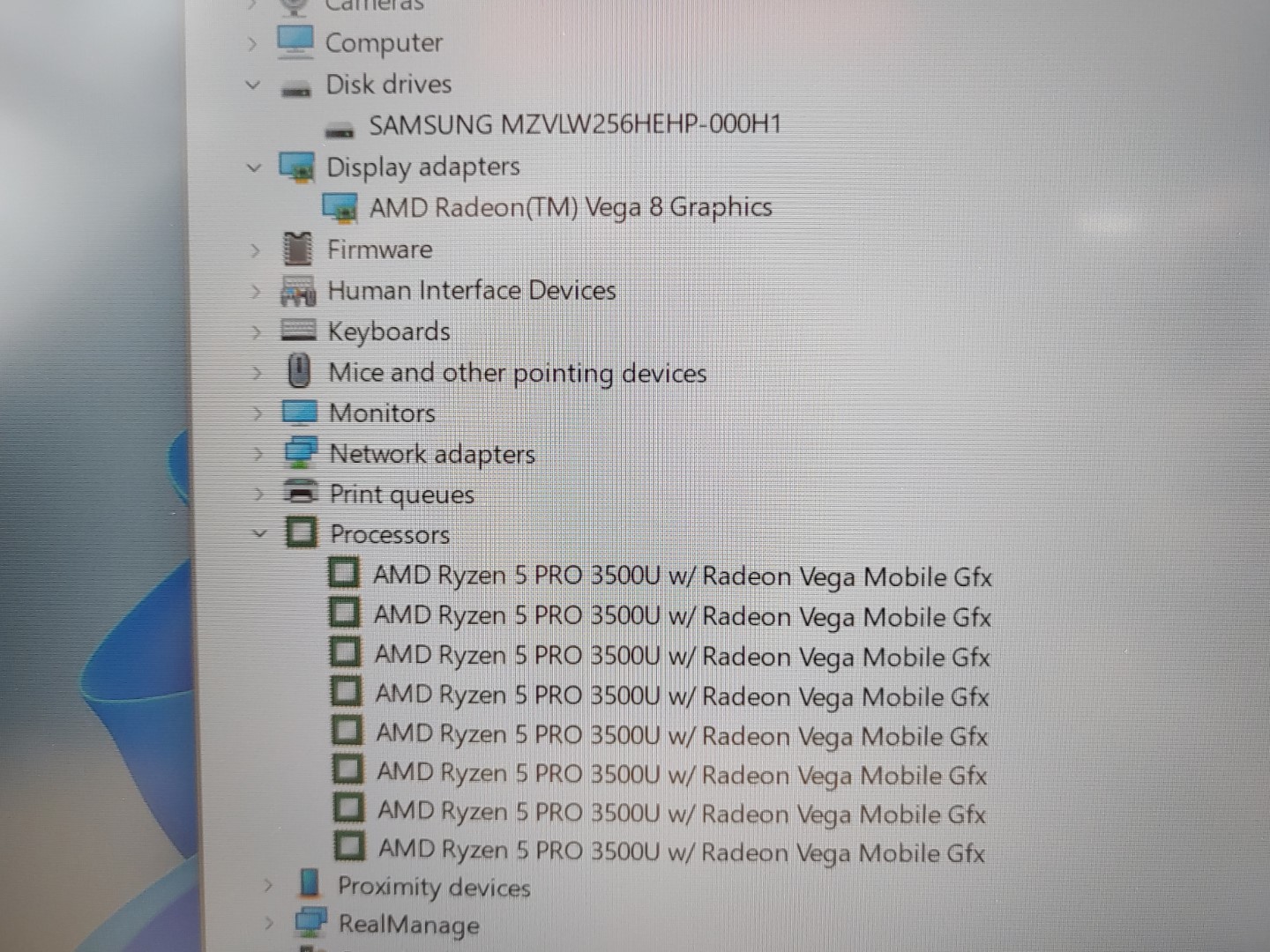Expand the Keyboards node
Viewport: 1270px width, 952px height.
257,333
